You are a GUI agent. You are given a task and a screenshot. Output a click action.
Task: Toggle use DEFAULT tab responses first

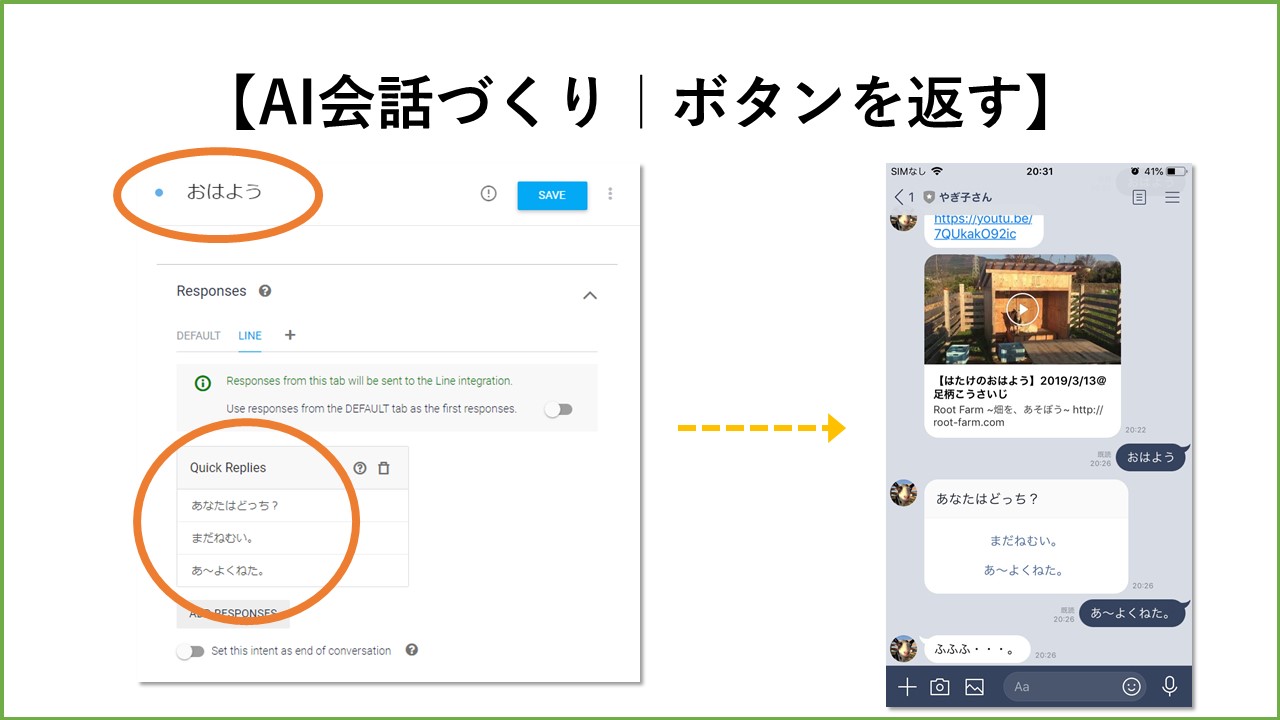point(558,409)
